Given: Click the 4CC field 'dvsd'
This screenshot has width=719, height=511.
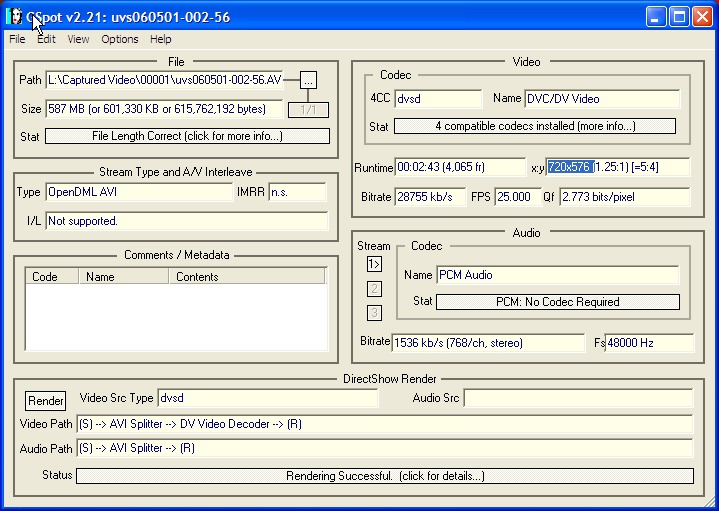Looking at the screenshot, I should tap(438, 99).
